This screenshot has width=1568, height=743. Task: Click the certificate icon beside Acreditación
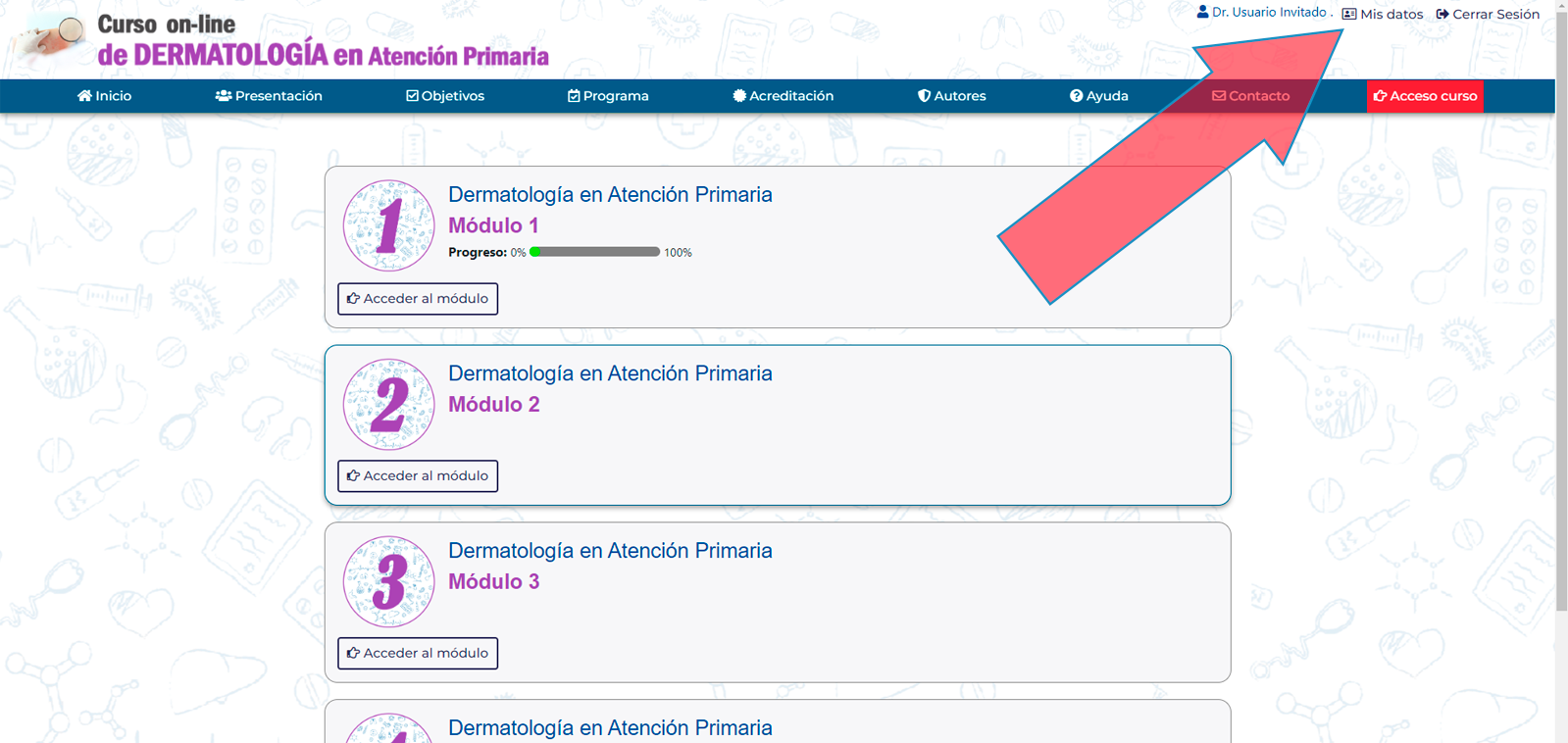(739, 96)
